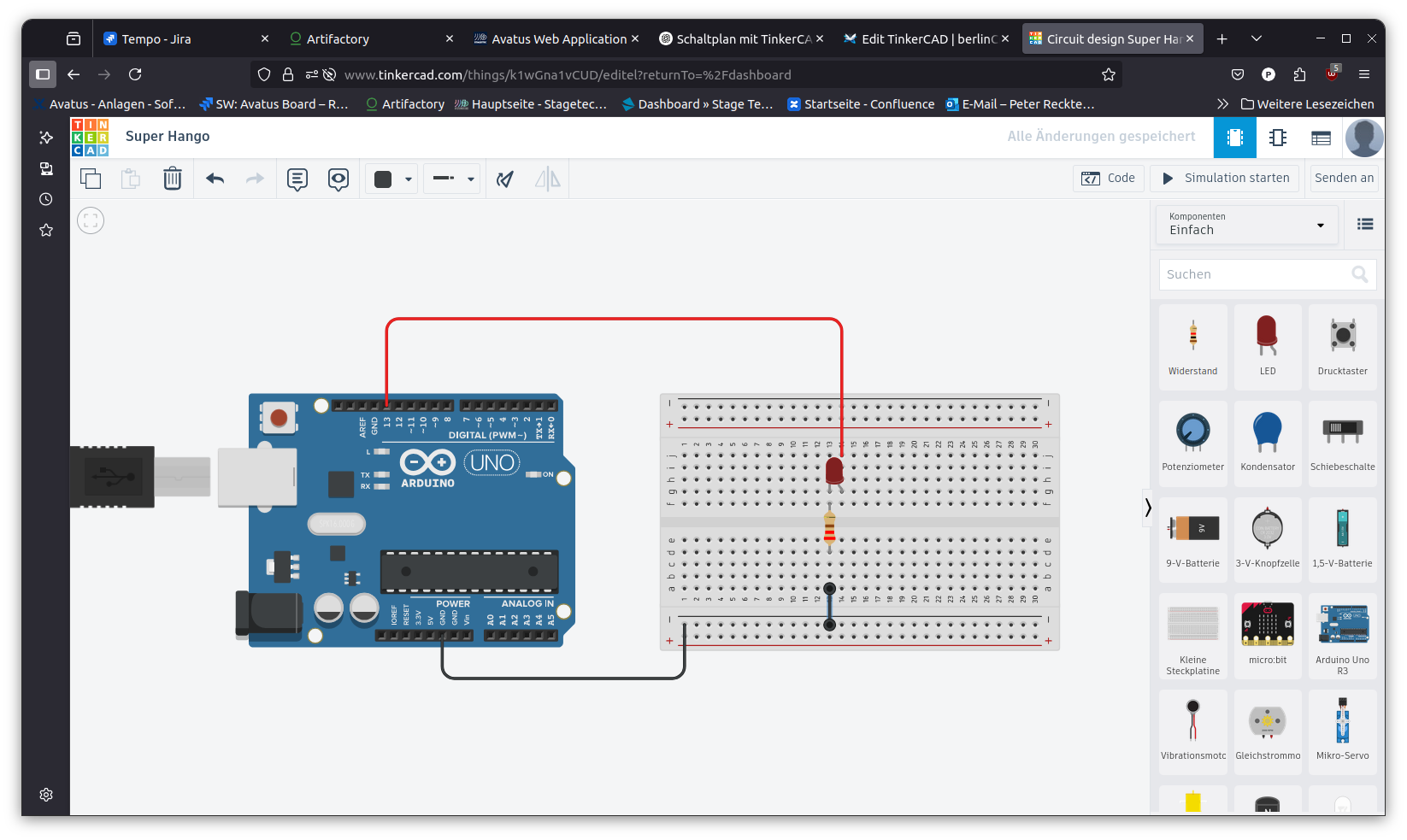Open a new browser tab
Screen dimensions: 1407x840
1222,39
